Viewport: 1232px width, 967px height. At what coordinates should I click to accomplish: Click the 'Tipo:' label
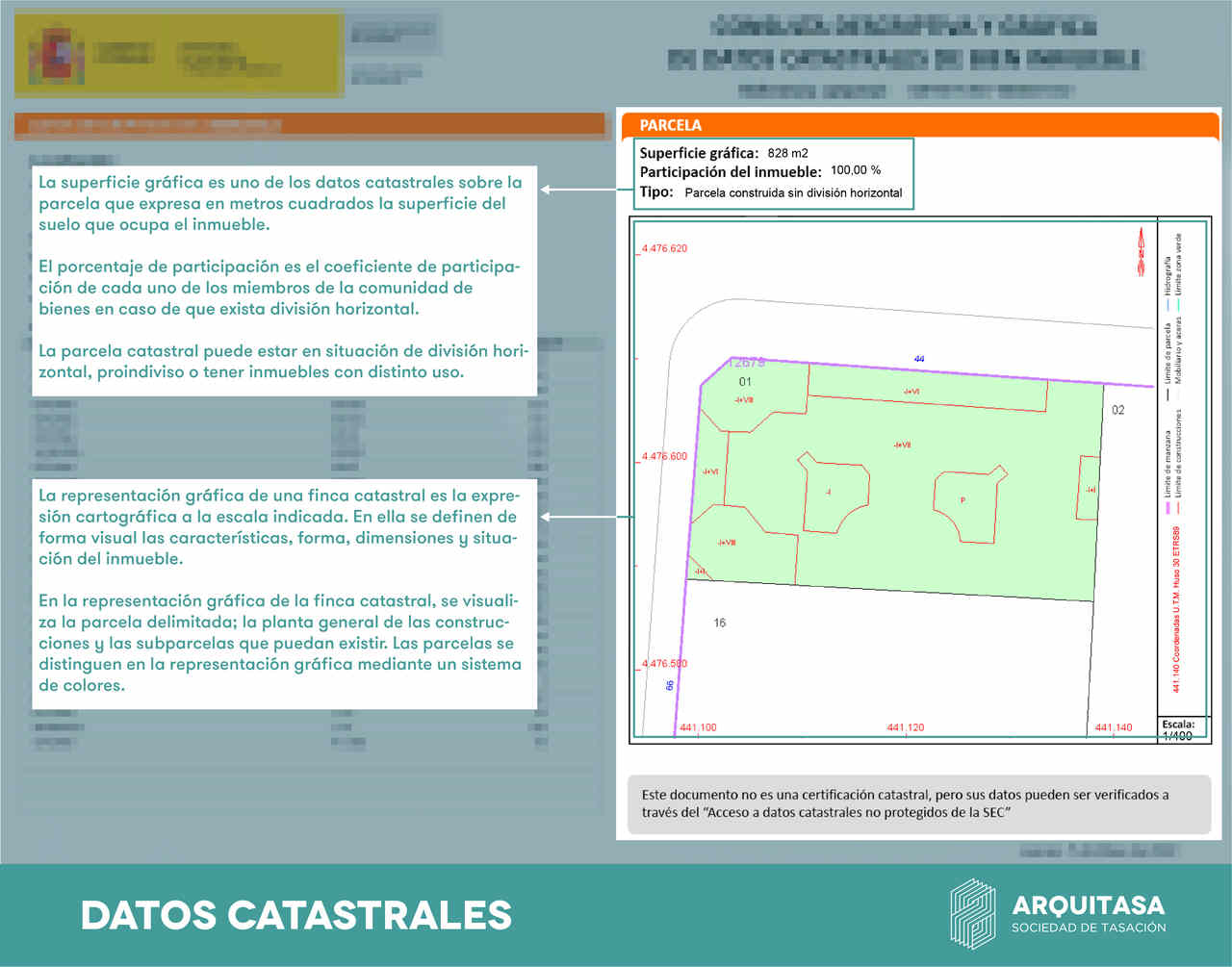point(656,191)
